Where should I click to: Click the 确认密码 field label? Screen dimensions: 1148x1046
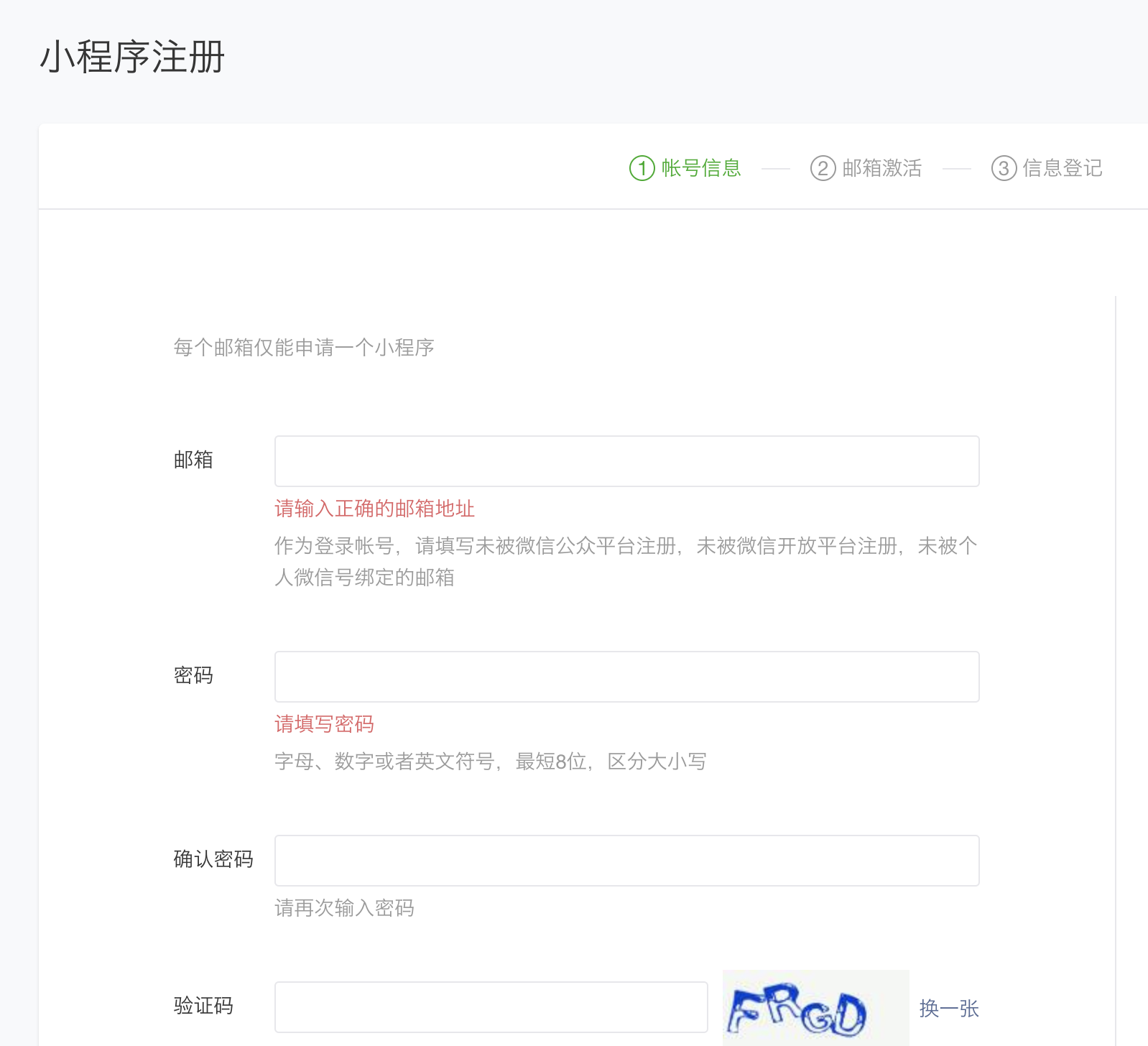point(213,859)
